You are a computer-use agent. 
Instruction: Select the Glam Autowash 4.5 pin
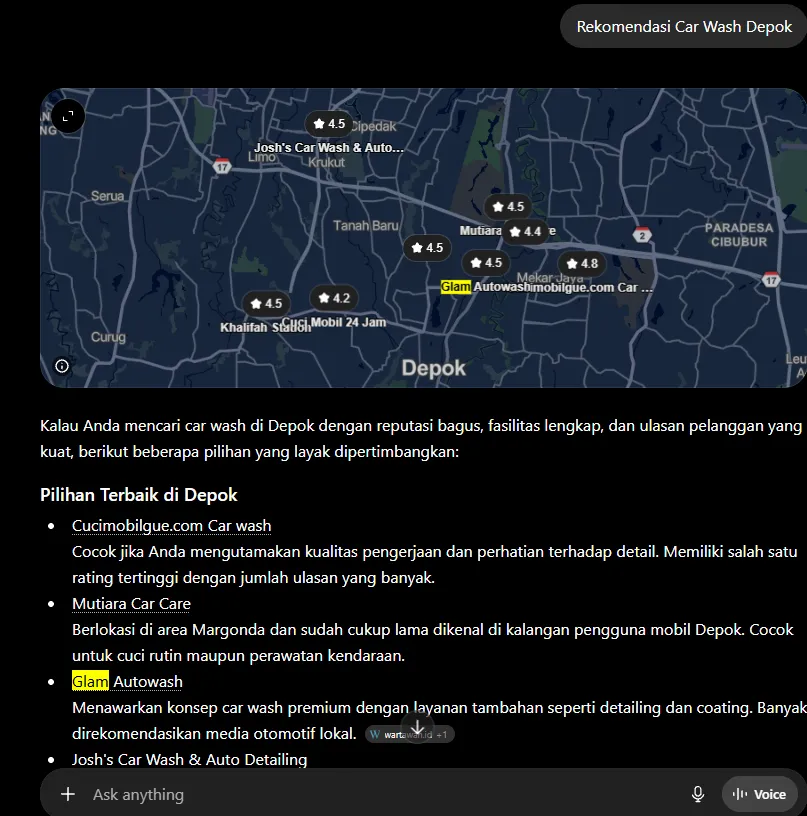pos(486,263)
